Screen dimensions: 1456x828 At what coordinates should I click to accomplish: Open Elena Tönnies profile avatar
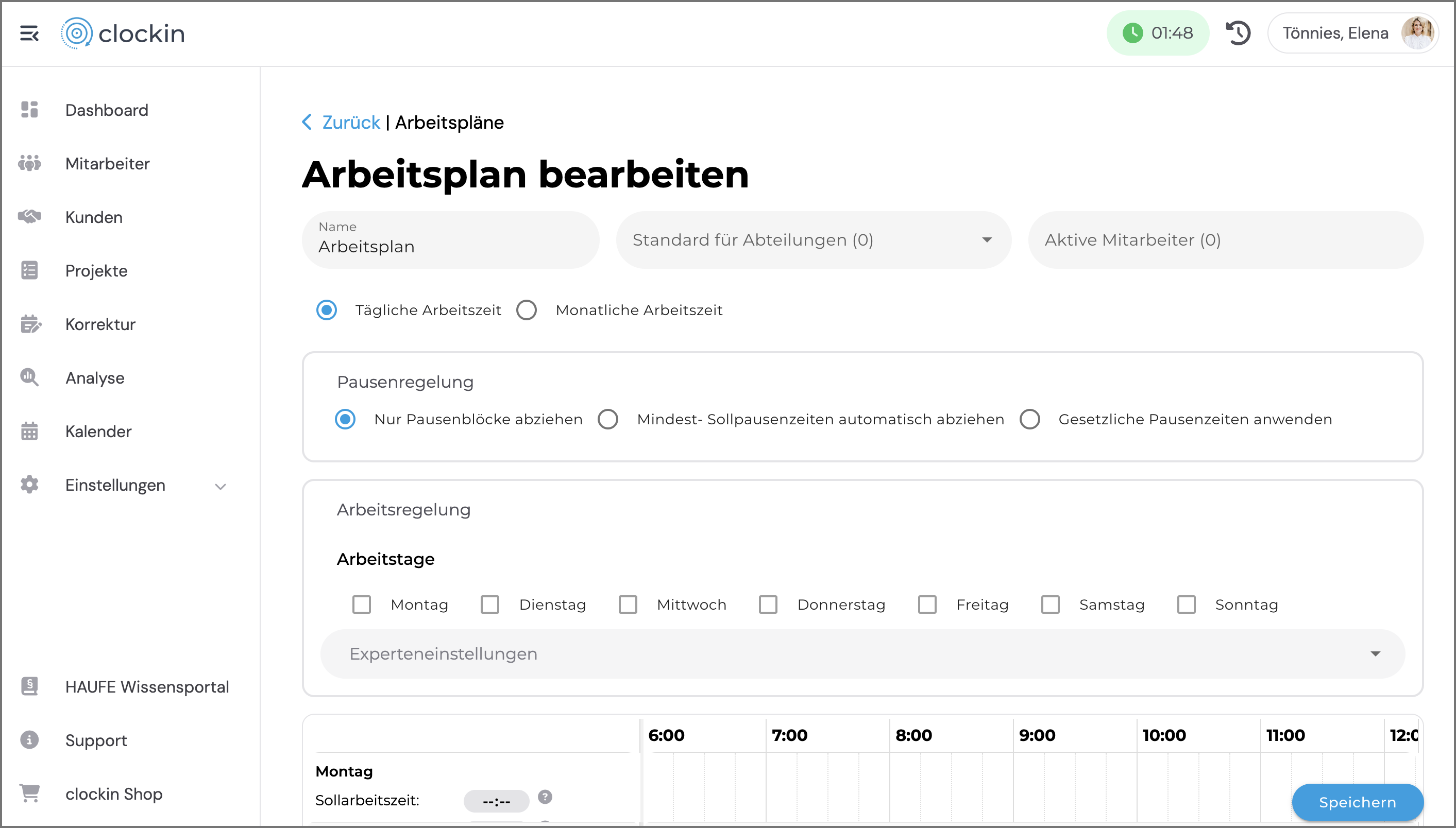pos(1417,33)
